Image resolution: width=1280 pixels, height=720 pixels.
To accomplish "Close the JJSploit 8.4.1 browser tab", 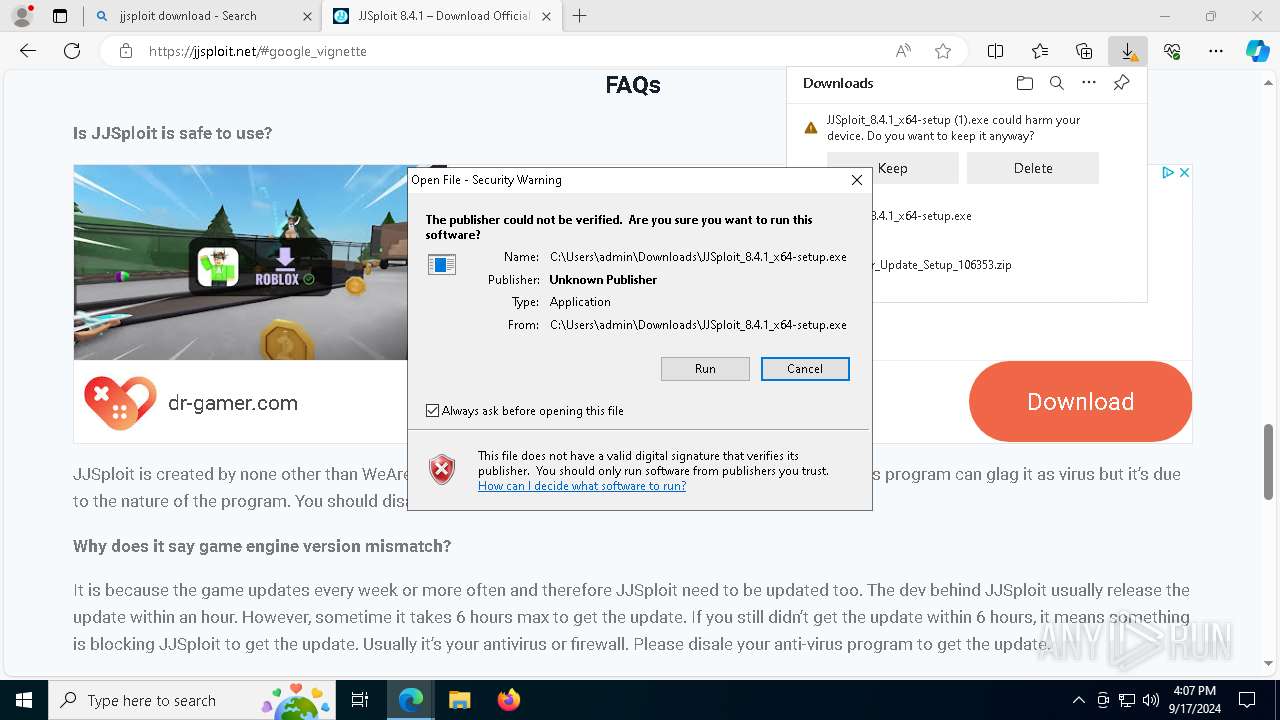I will click(548, 16).
